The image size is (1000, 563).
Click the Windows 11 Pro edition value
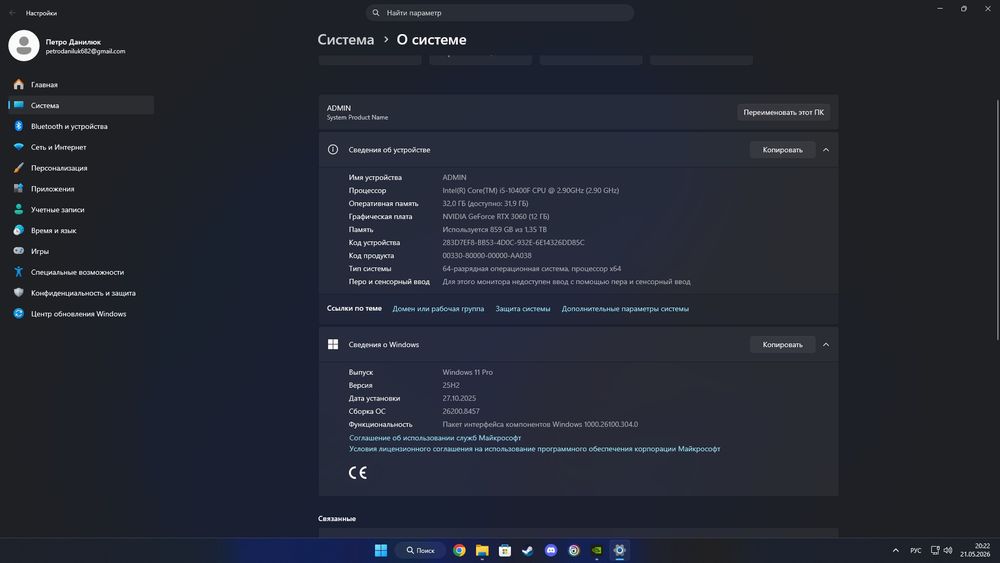click(x=467, y=372)
